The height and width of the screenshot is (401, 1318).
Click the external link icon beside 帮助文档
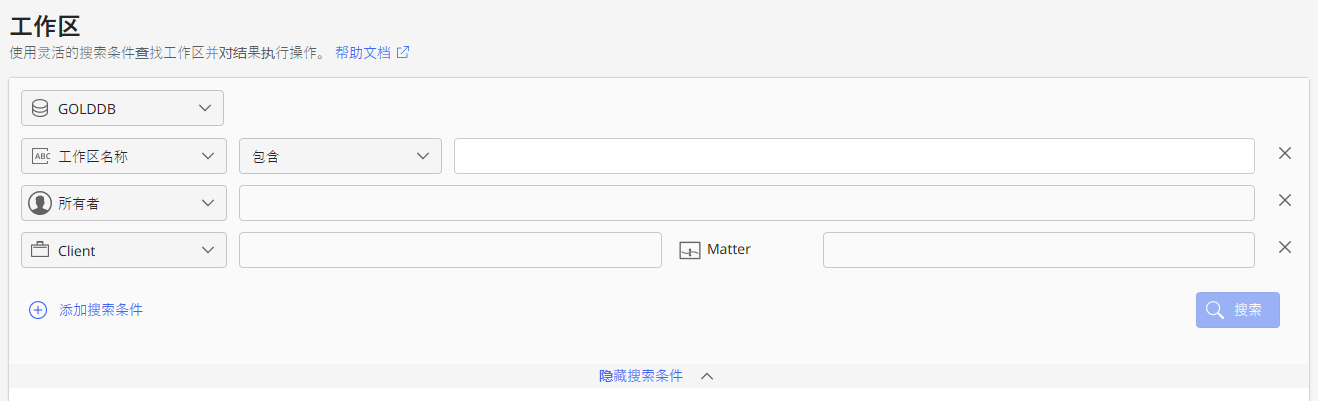pyautogui.click(x=403, y=52)
